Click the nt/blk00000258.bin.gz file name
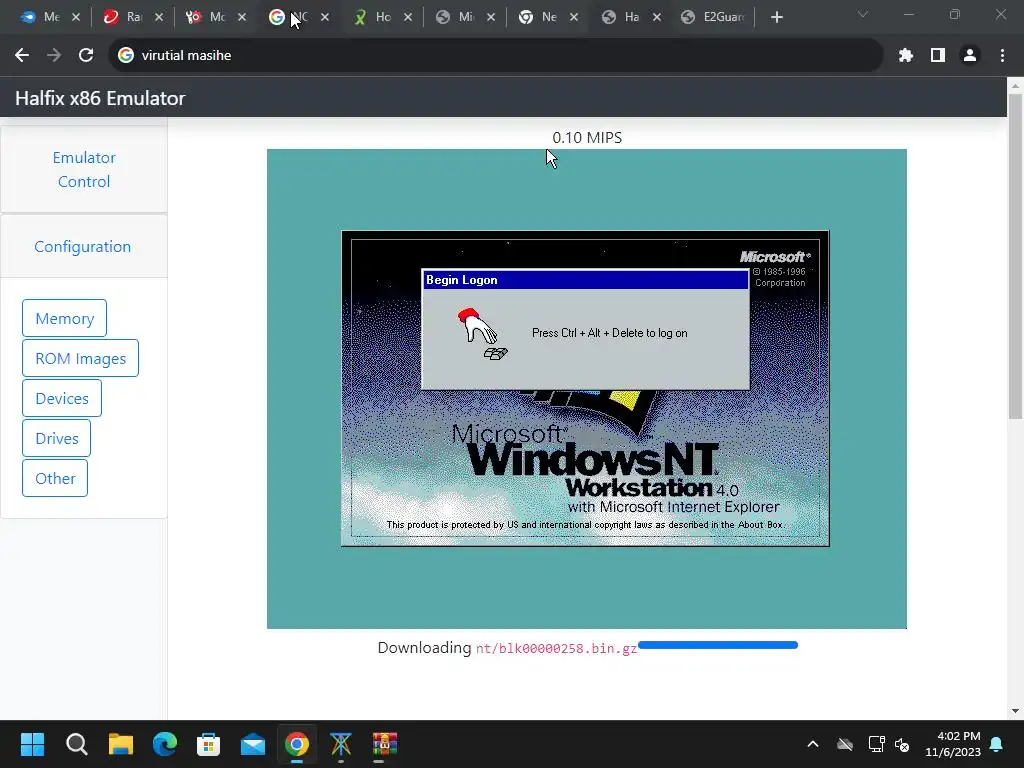The image size is (1024, 768). (556, 648)
